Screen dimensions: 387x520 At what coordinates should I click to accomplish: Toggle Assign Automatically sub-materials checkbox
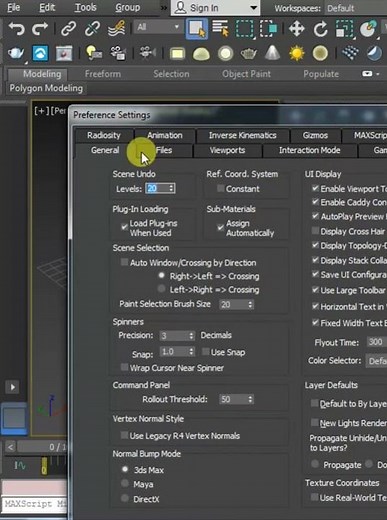pos(220,227)
